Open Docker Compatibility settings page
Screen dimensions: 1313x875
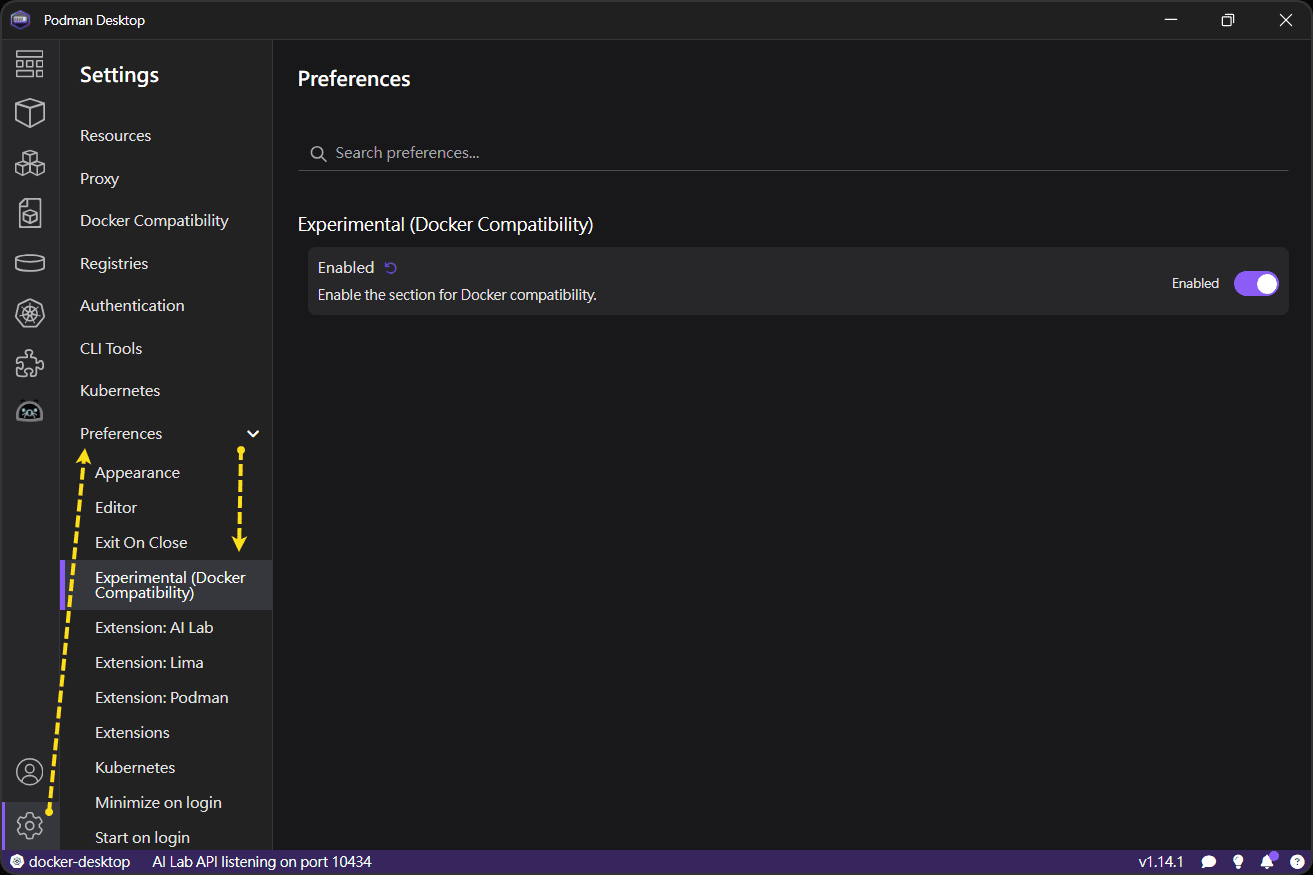coord(154,221)
